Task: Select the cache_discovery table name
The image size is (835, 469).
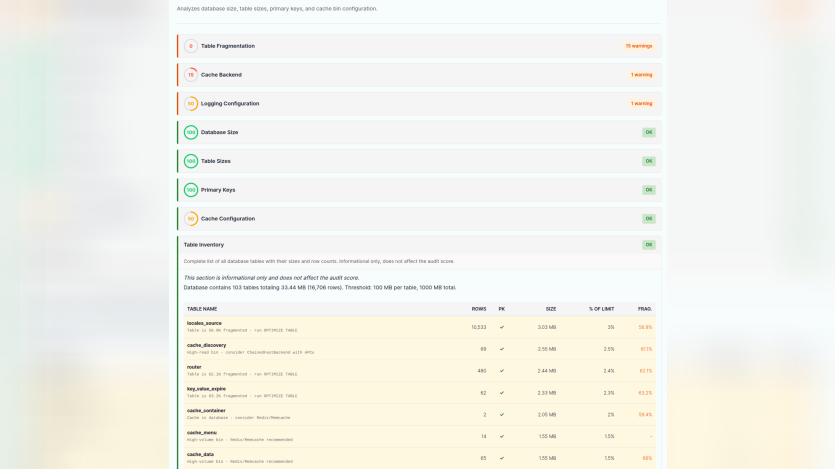Action: pyautogui.click(x=206, y=345)
